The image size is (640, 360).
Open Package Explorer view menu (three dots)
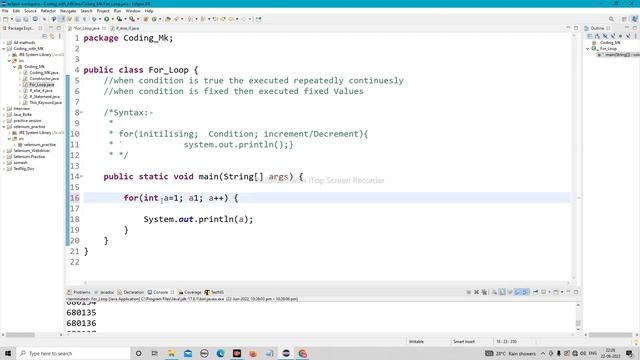pos(60,36)
